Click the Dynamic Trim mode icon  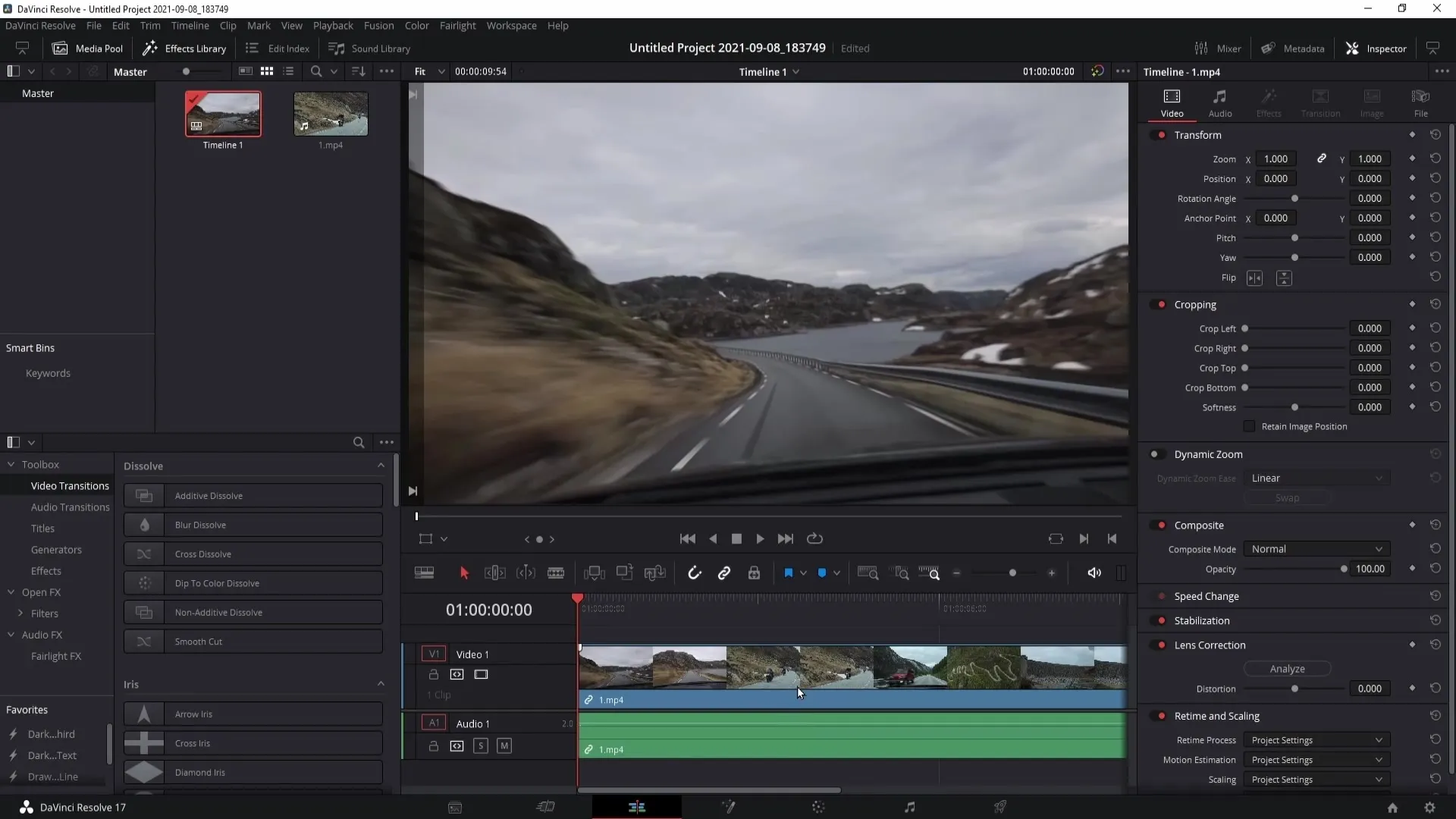[526, 573]
